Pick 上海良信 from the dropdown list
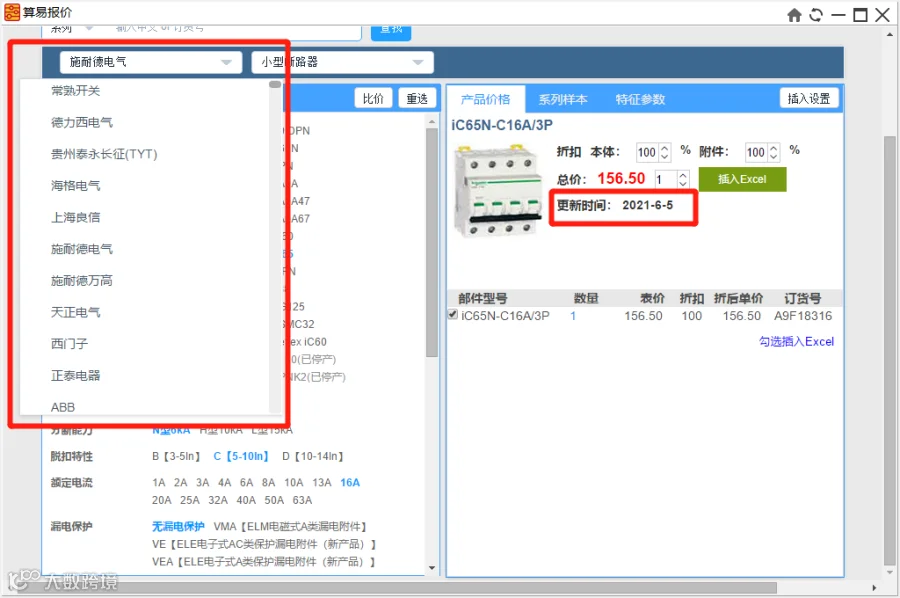 [75, 217]
